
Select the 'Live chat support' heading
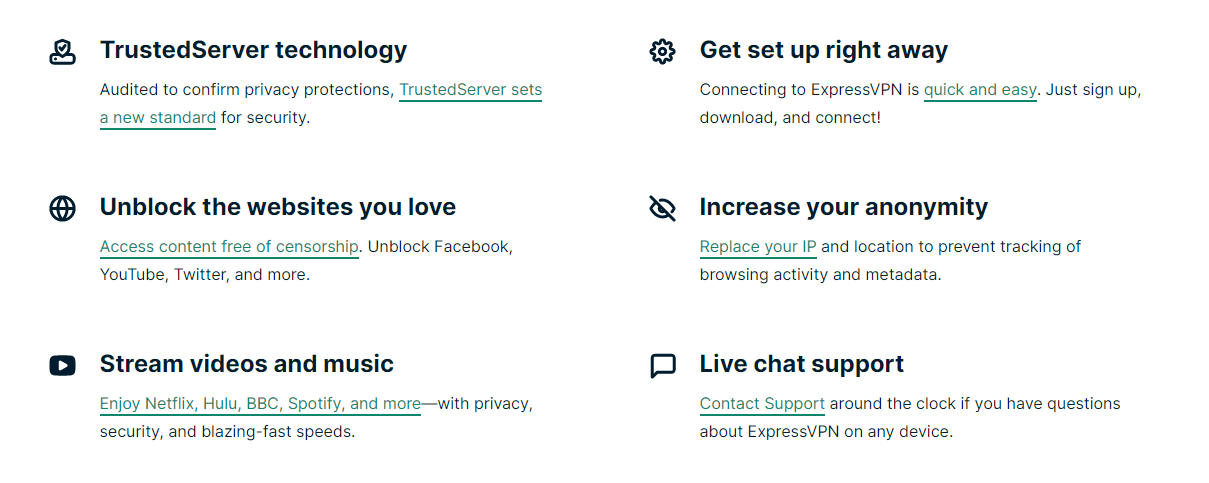pyautogui.click(x=802, y=364)
